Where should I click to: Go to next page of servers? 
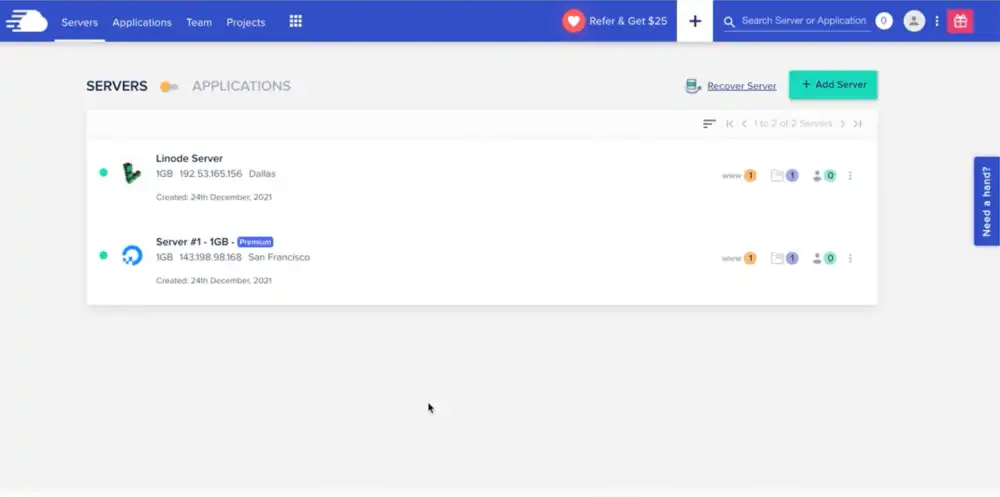pyautogui.click(x=842, y=124)
